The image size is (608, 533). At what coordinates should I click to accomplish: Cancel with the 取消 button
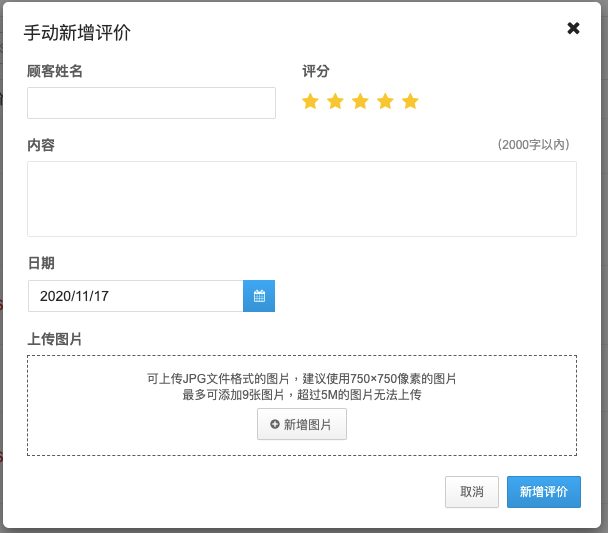(x=472, y=492)
